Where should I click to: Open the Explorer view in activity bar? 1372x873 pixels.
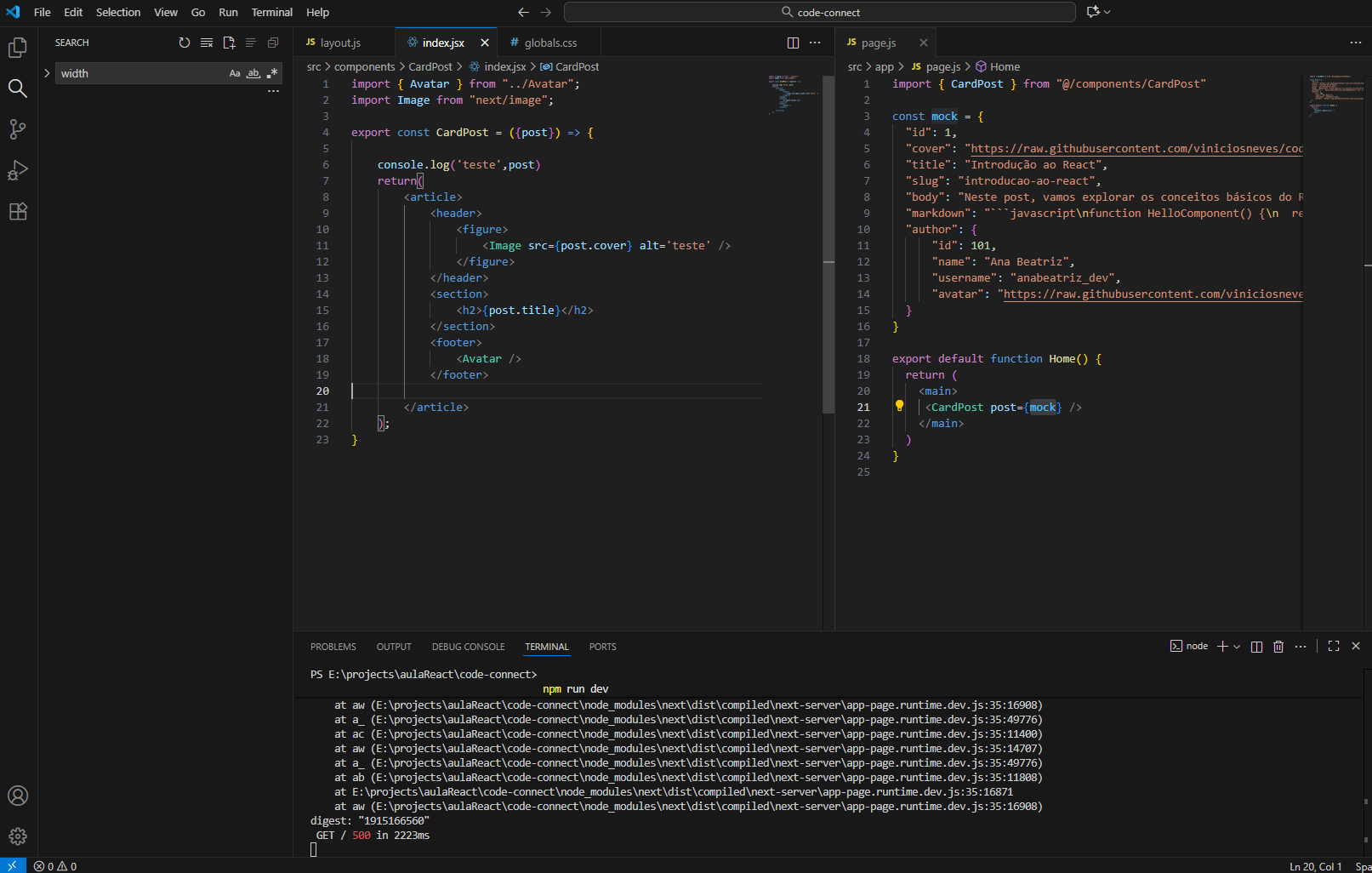click(17, 48)
